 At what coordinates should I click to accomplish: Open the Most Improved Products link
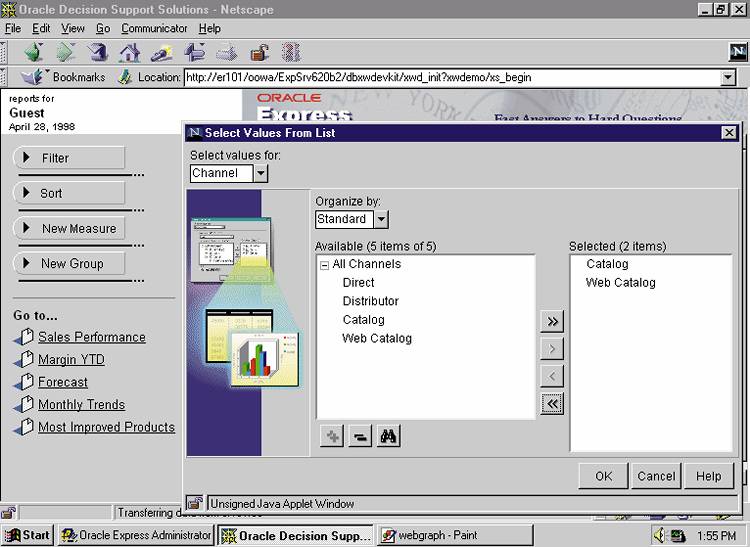(x=106, y=427)
